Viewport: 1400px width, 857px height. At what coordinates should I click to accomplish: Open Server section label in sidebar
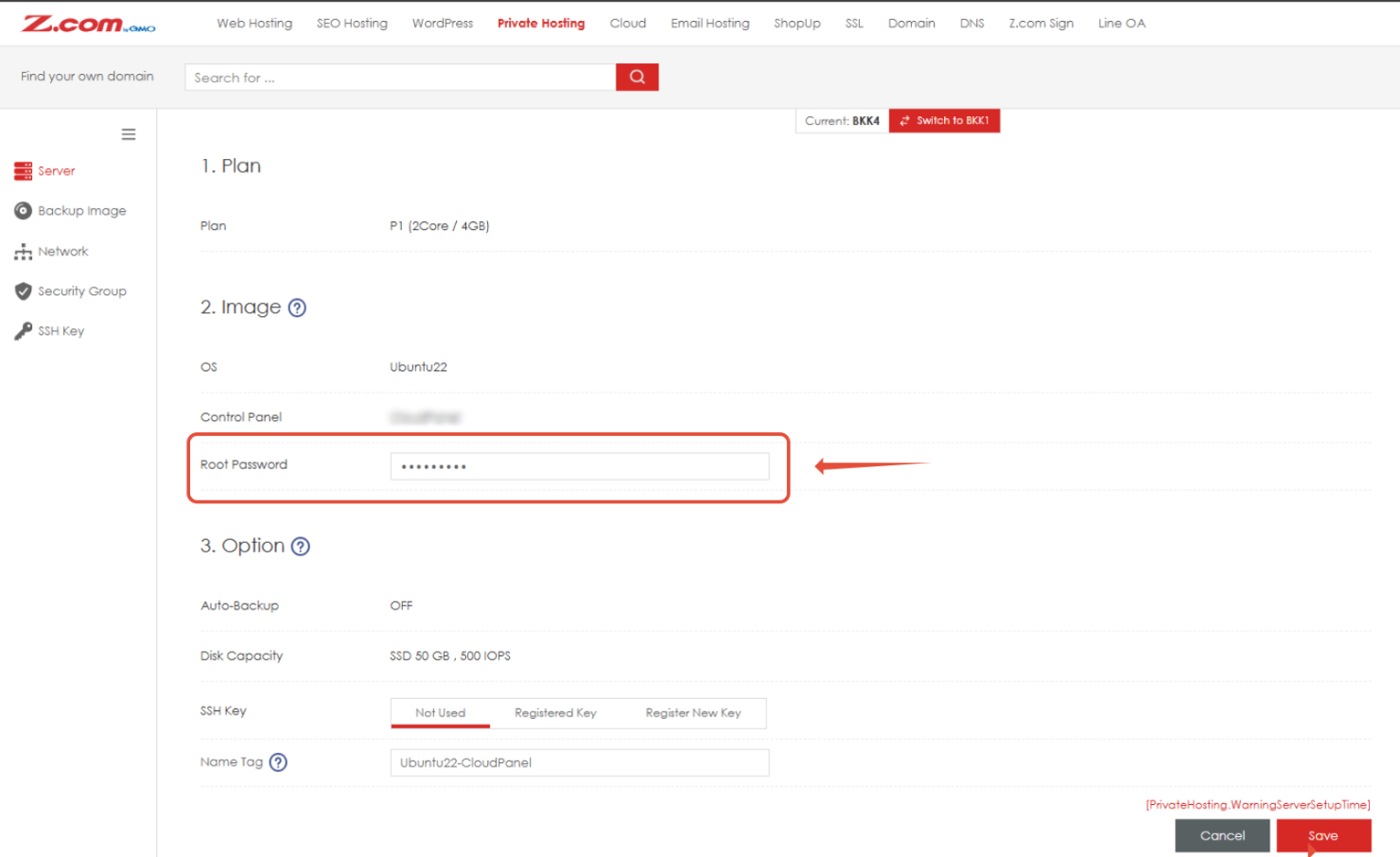57,171
